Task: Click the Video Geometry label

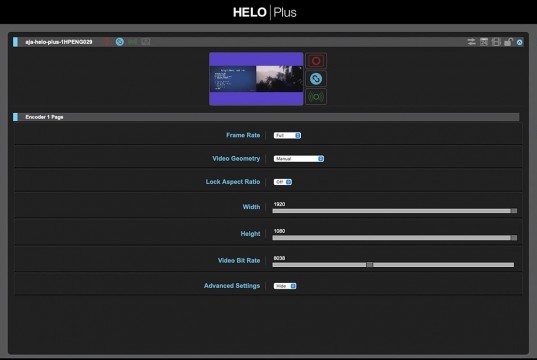Action: pos(236,159)
